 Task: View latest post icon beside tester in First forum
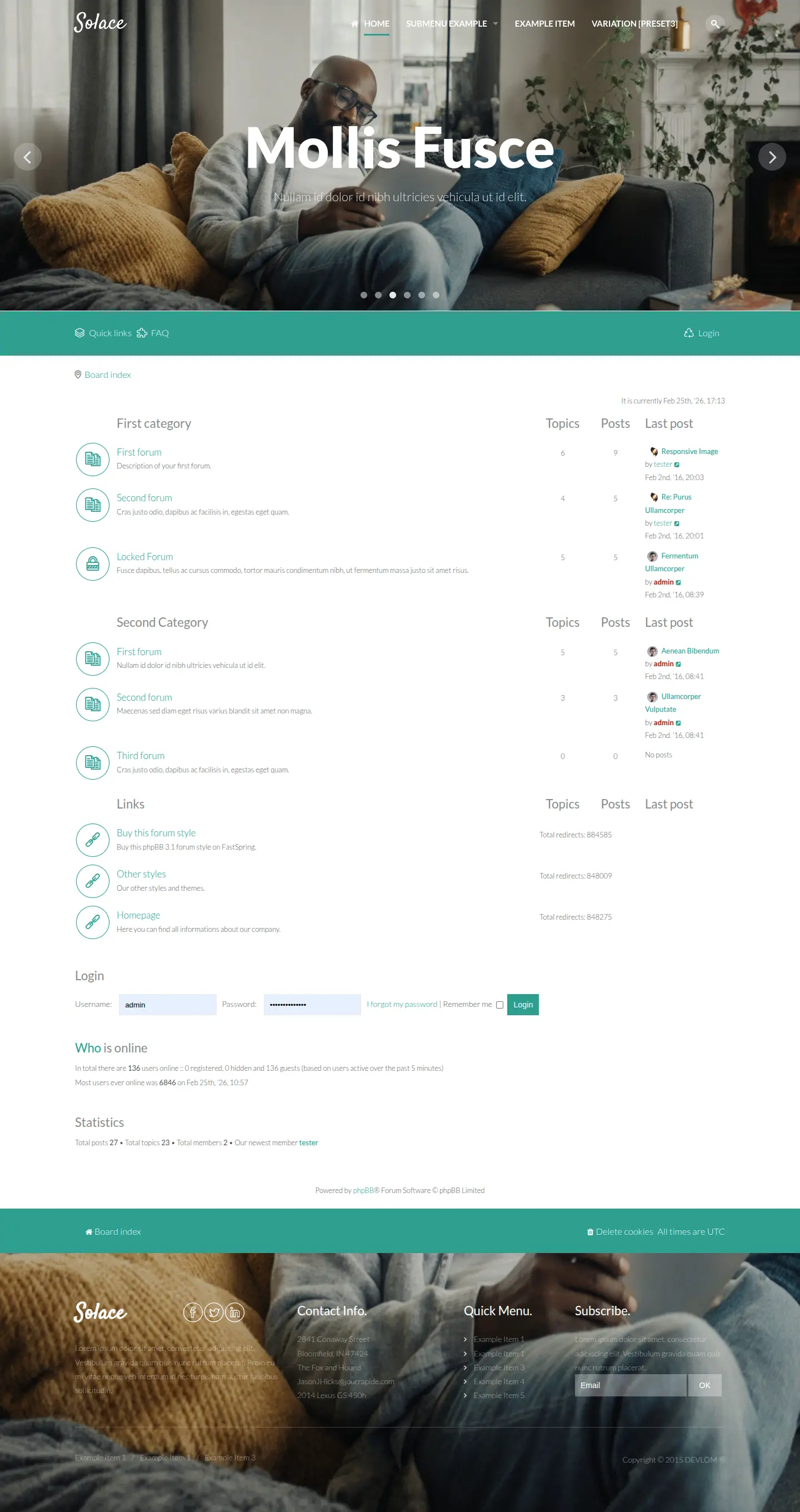[677, 465]
